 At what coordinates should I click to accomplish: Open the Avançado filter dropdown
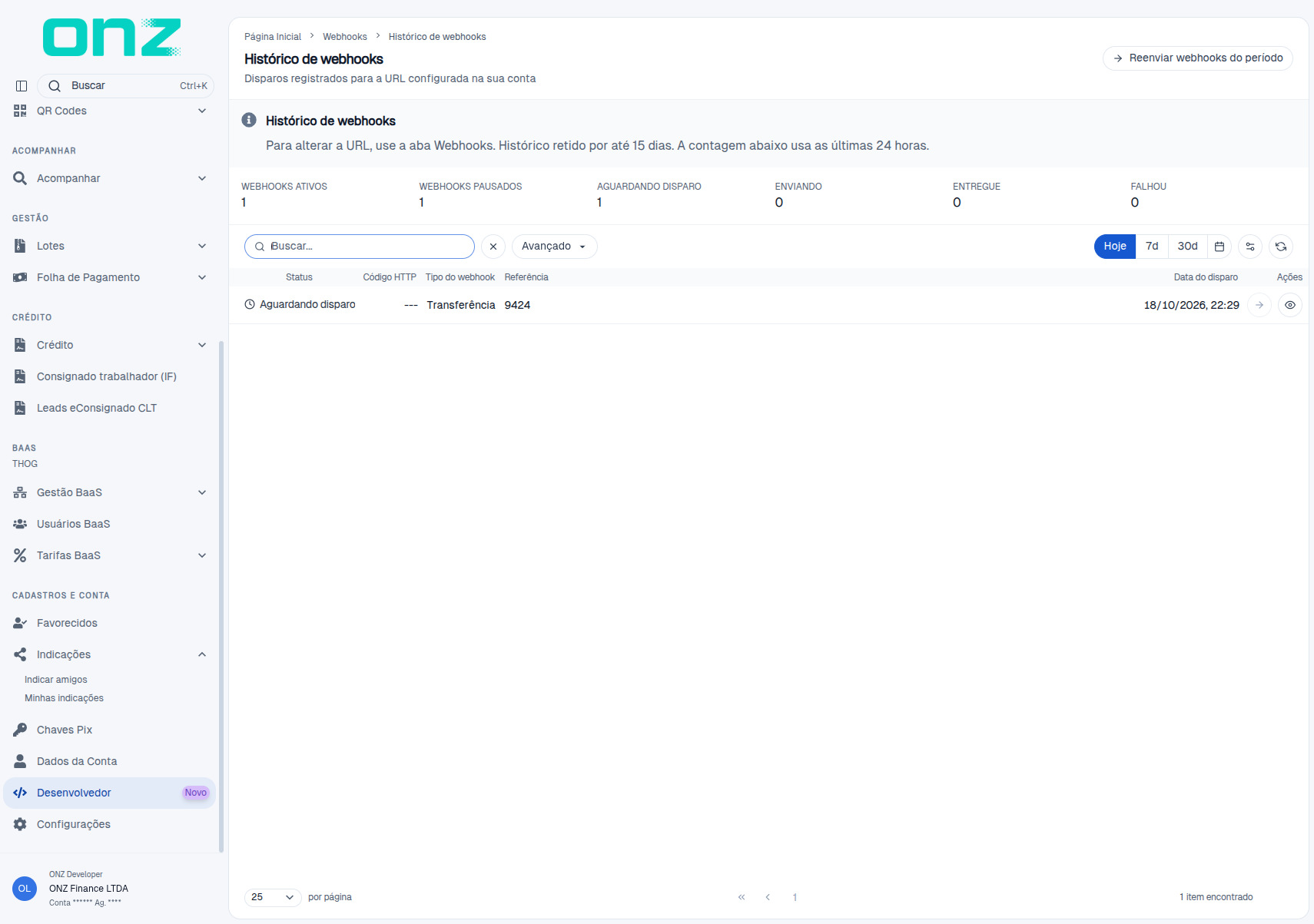point(554,247)
